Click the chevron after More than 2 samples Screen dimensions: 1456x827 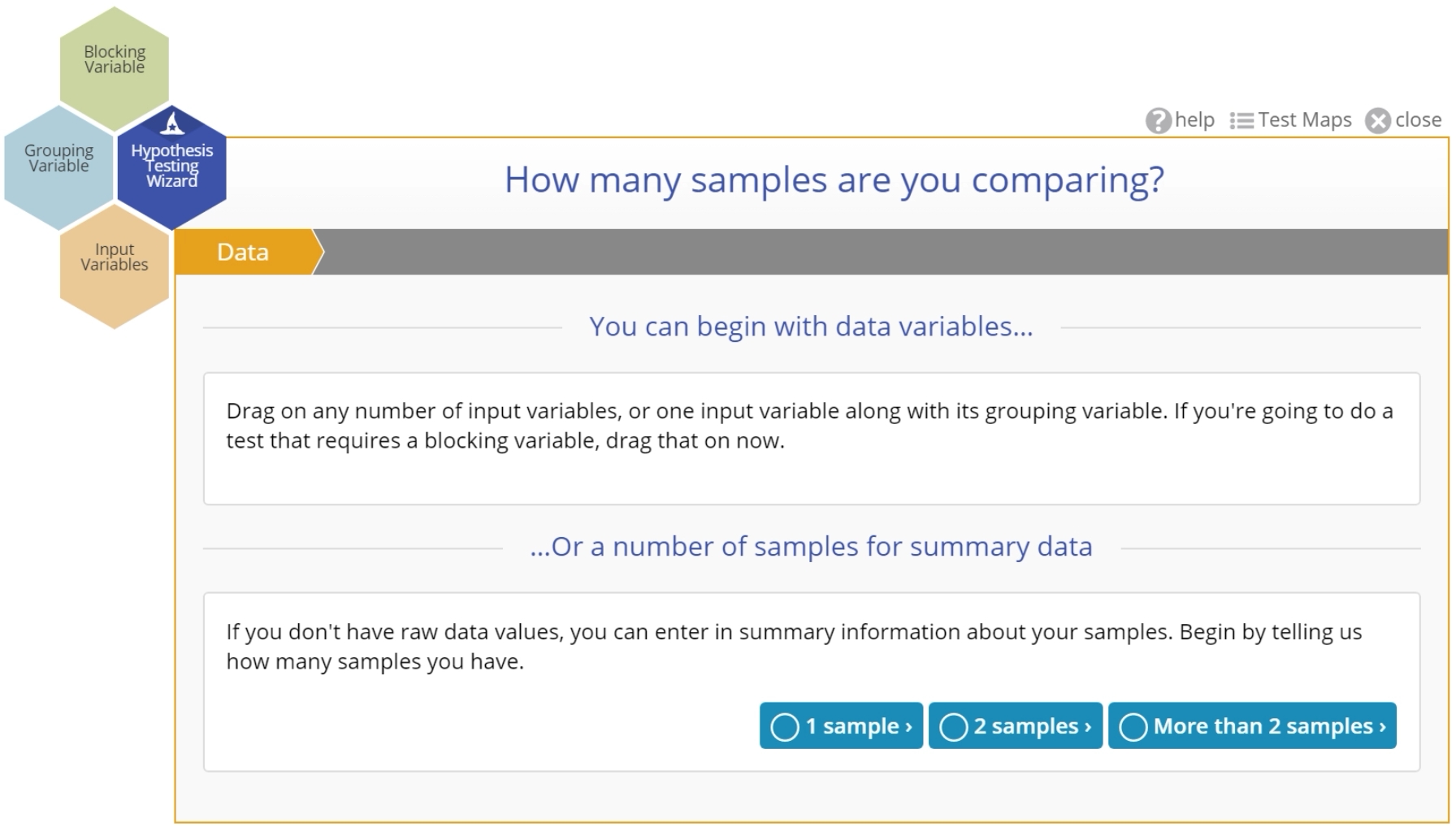click(x=1383, y=727)
